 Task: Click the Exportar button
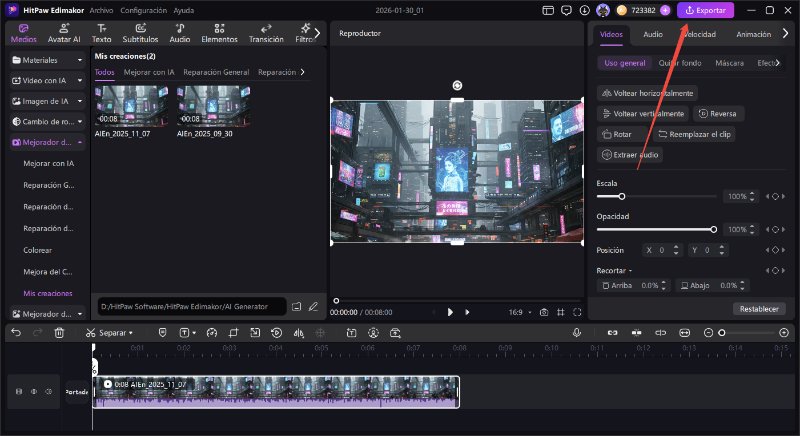coord(705,10)
